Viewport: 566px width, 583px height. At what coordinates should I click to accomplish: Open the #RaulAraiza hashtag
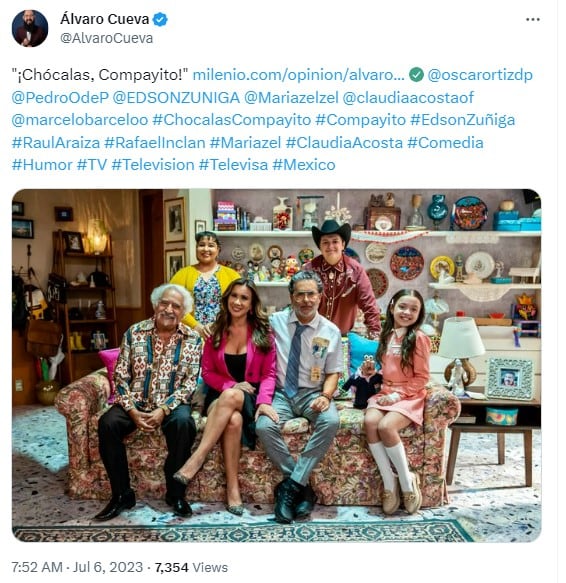tap(56, 143)
